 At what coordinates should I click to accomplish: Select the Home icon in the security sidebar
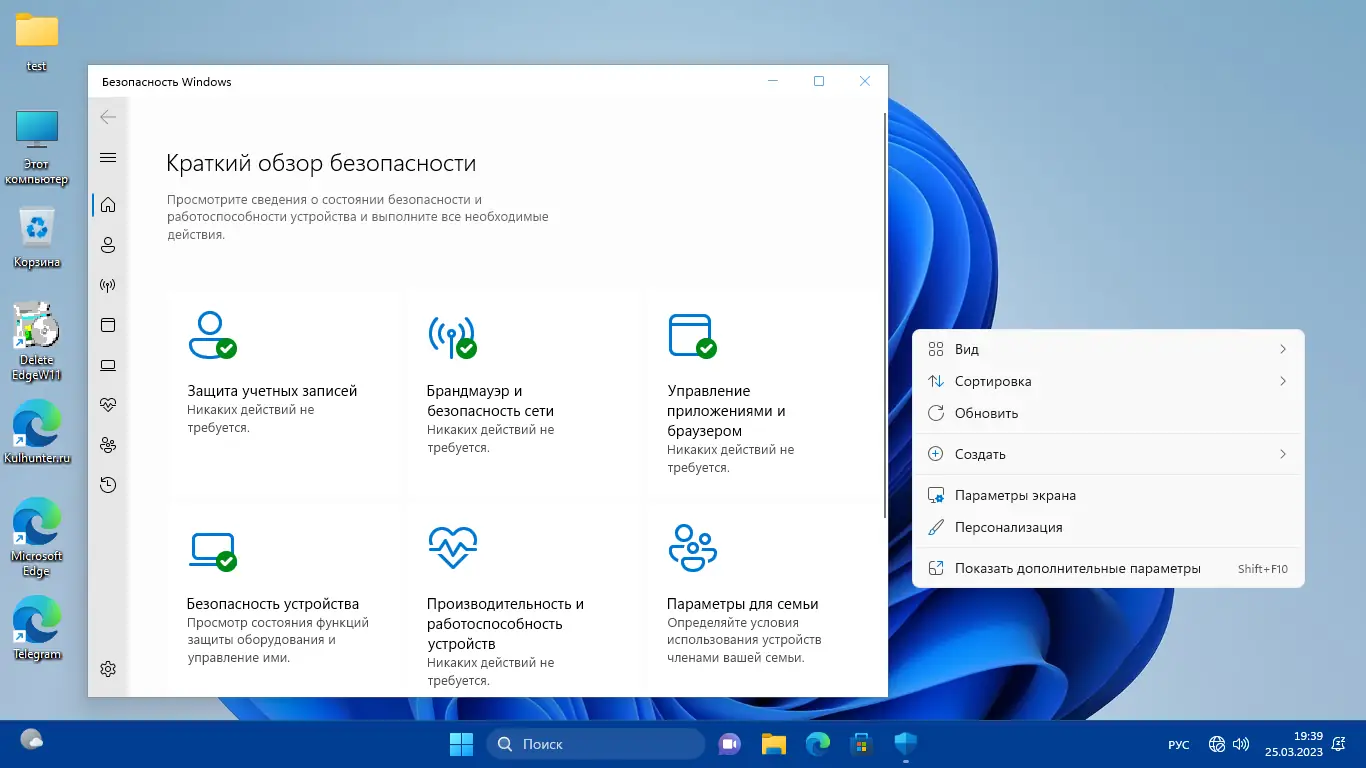[x=108, y=205]
